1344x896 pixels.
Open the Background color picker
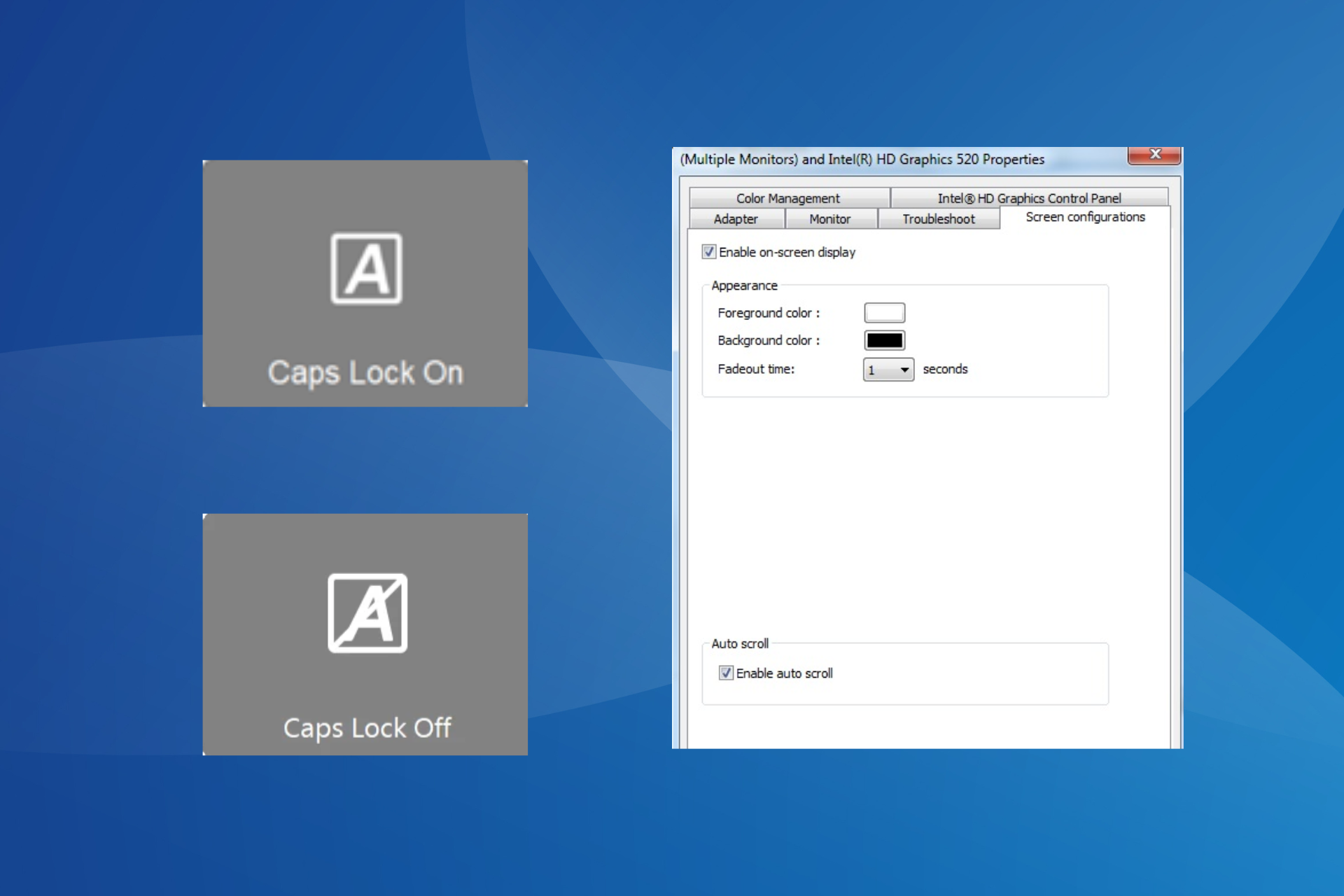(884, 340)
